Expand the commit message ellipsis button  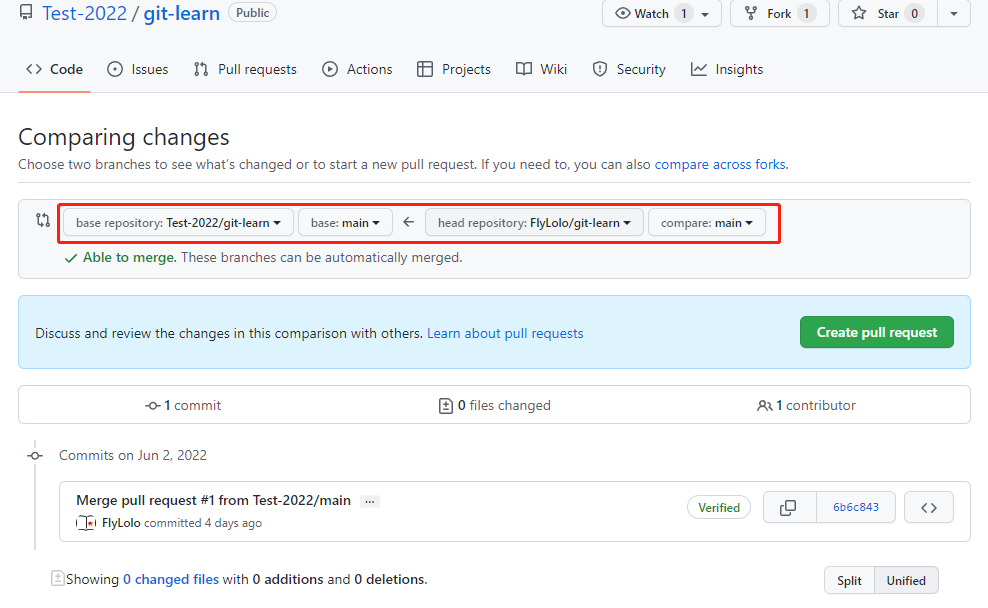[370, 502]
